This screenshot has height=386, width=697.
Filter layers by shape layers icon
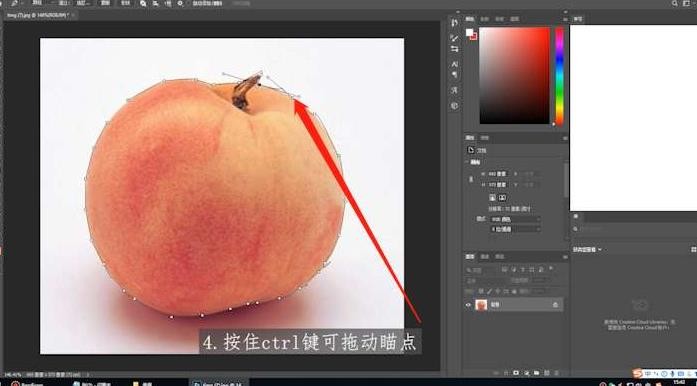pos(532,269)
